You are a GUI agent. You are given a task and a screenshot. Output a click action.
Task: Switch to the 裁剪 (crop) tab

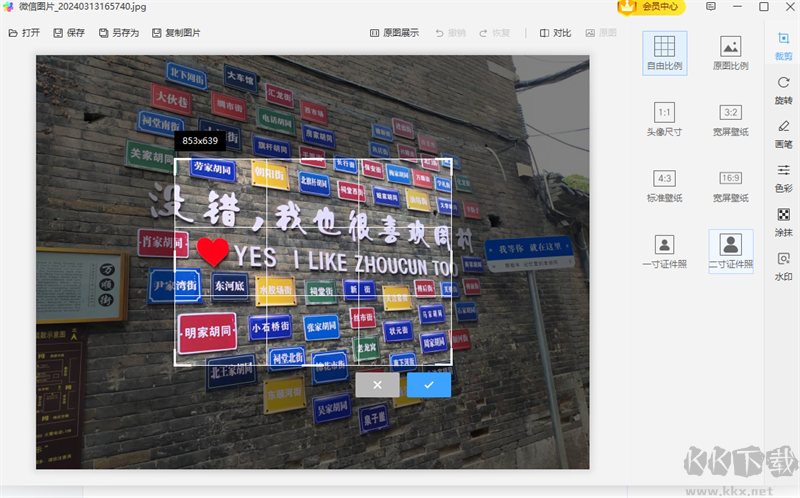click(x=783, y=45)
